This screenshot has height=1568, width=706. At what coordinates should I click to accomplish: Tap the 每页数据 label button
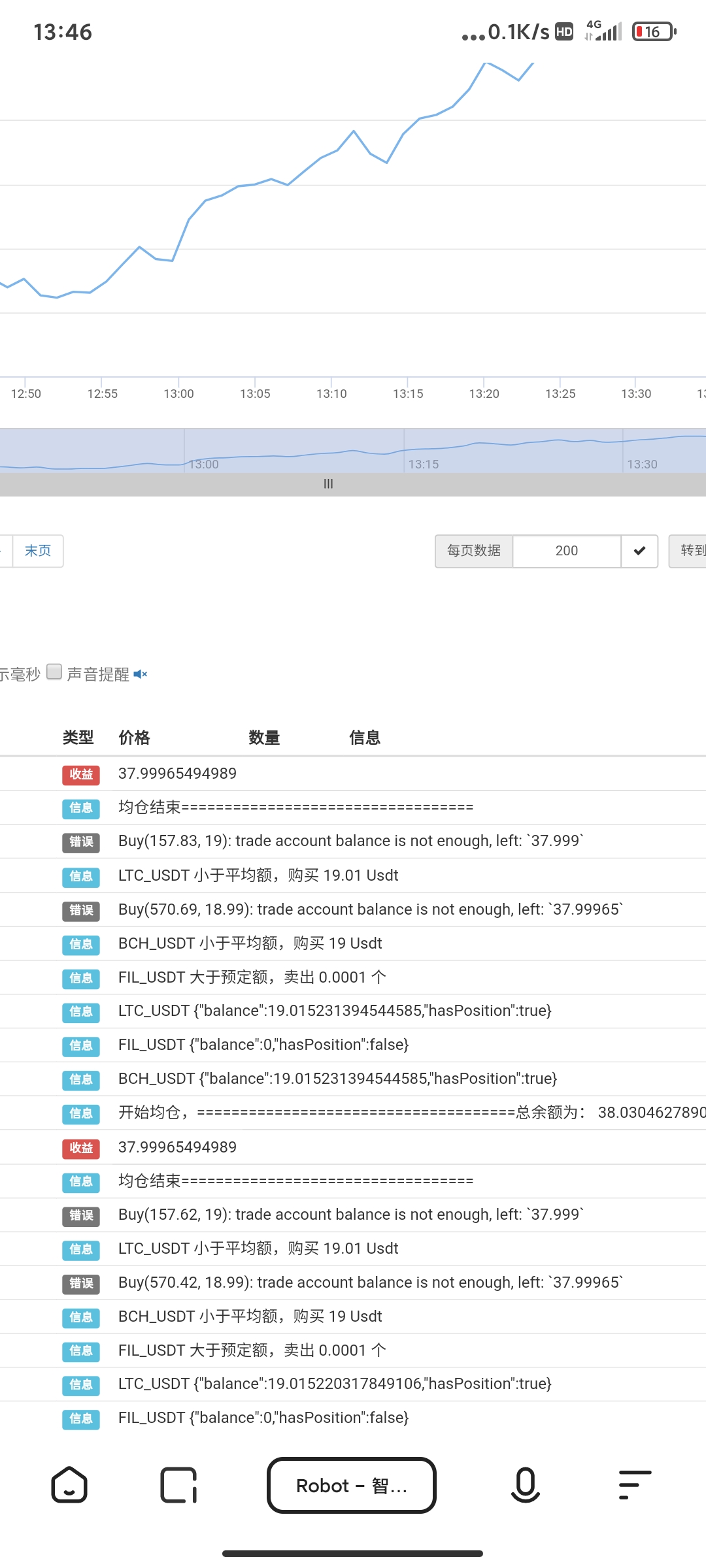point(474,551)
